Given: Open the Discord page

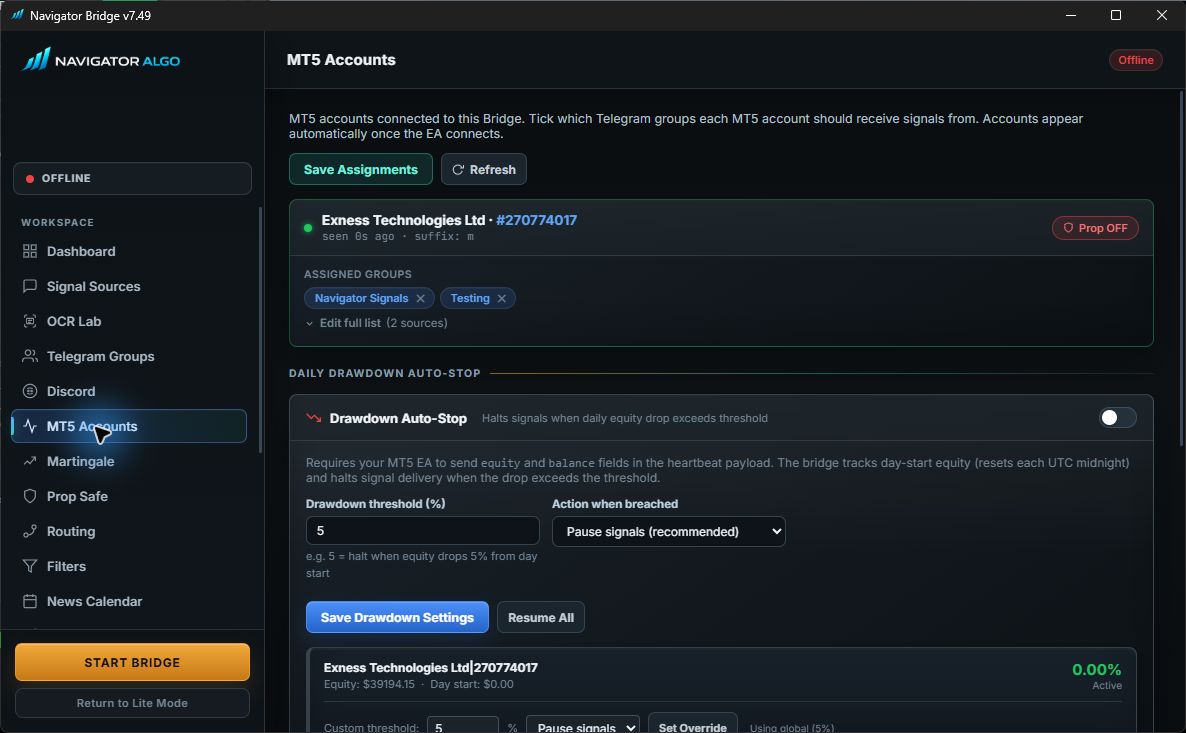Looking at the screenshot, I should pos(70,391).
